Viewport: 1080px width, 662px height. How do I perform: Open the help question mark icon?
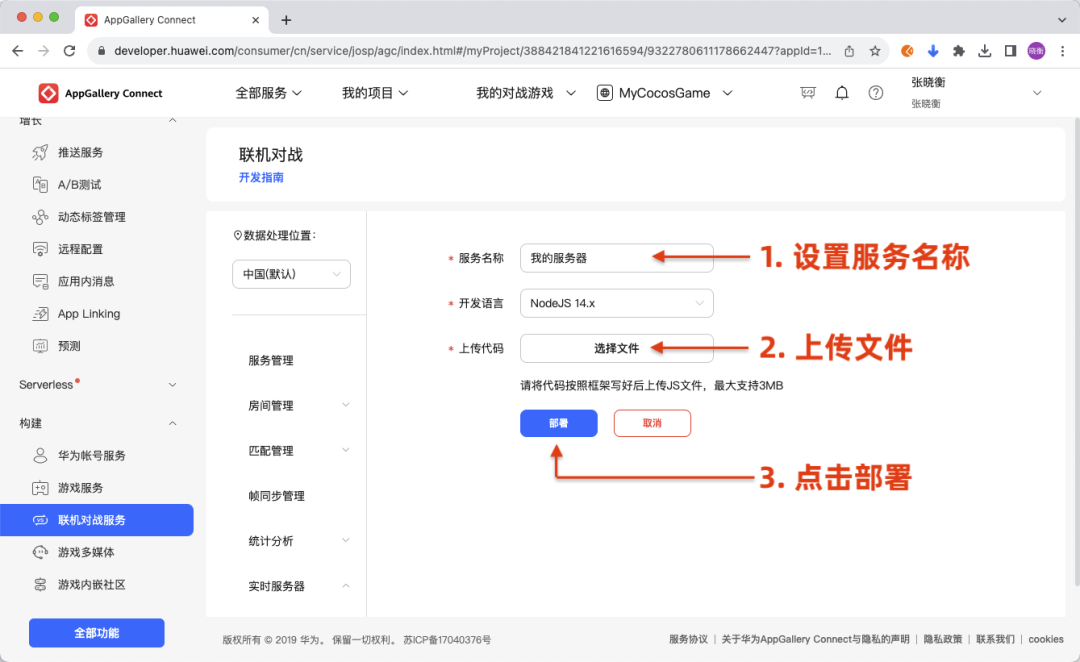tap(875, 93)
